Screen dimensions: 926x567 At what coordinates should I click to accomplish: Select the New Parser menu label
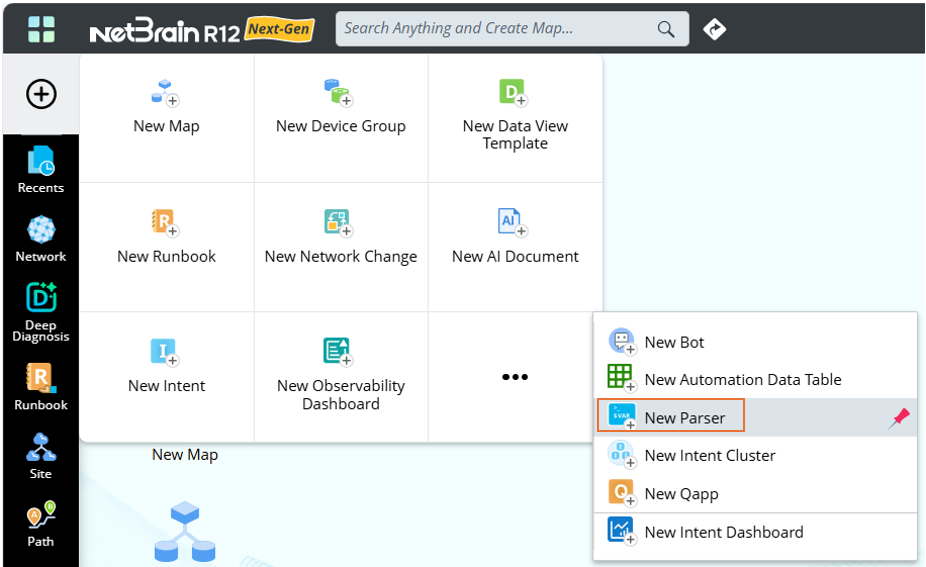(x=684, y=418)
